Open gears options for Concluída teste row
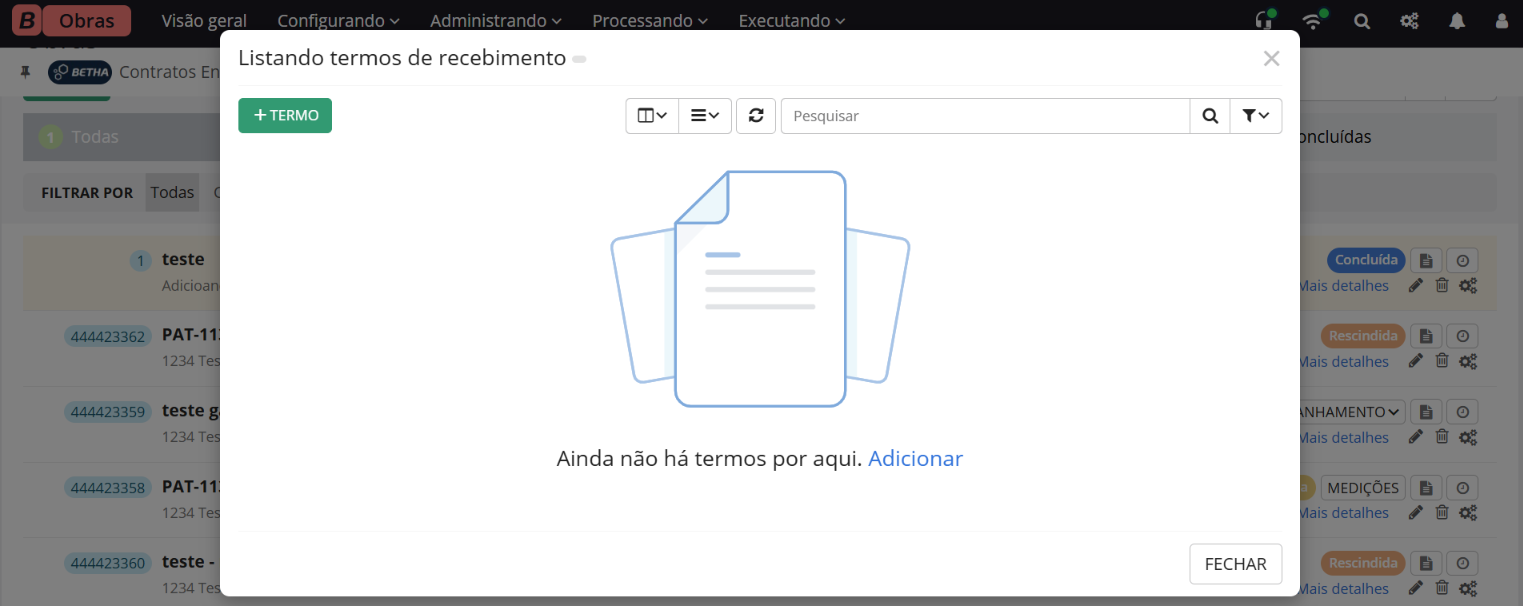1523x606 pixels. (1468, 286)
